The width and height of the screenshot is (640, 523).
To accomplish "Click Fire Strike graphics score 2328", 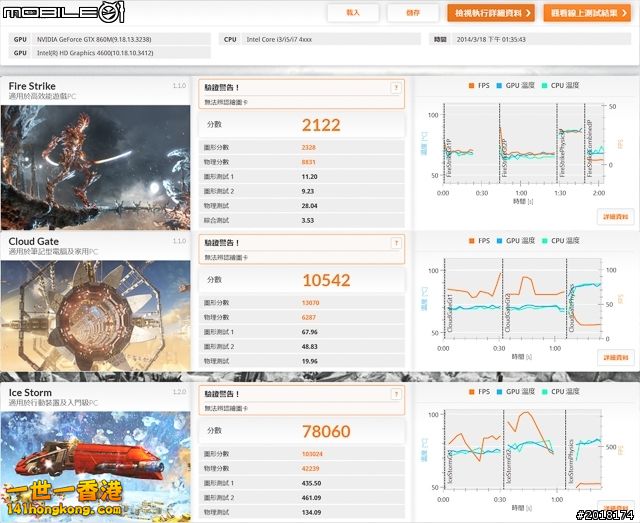I will (309, 147).
